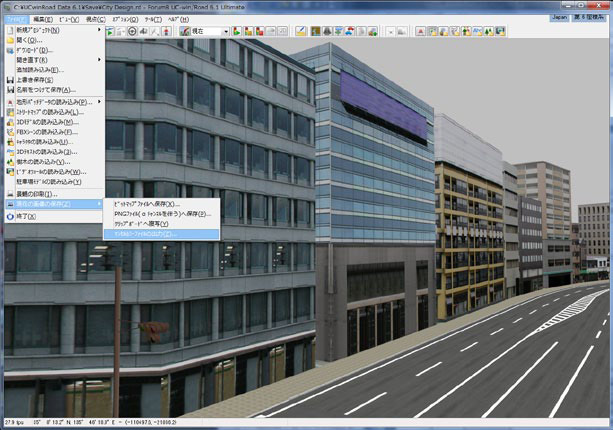This screenshot has width=613, height=430.
Task: Click the 3D model load icon in toolbar
Action: coord(443,31)
